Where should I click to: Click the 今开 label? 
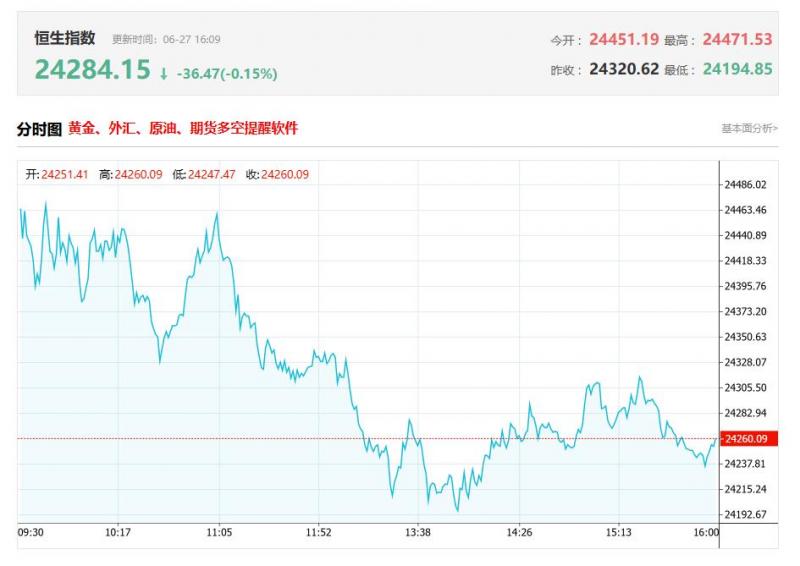566,40
